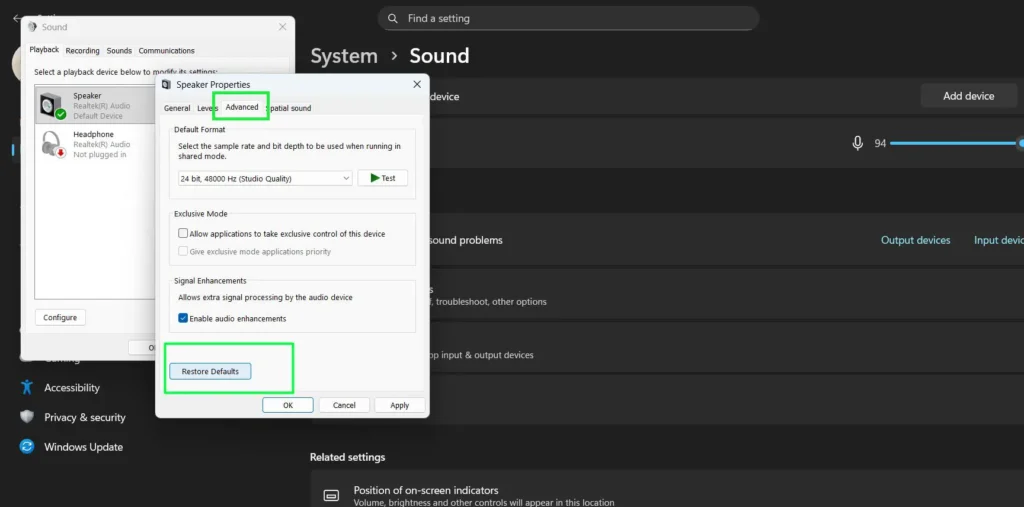
Task: Click the microphone input volume icon
Action: [x=857, y=143]
